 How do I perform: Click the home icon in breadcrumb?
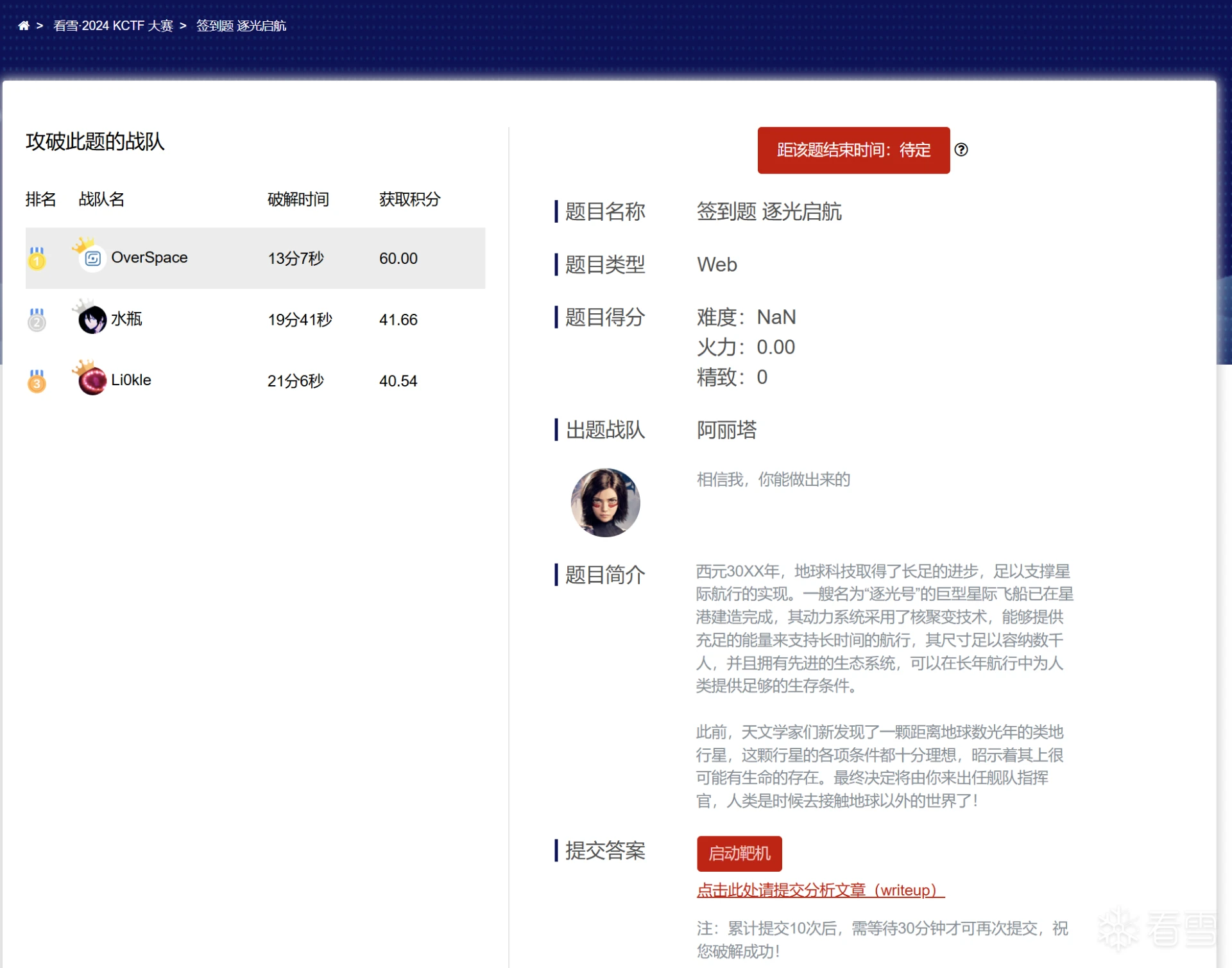tap(24, 26)
